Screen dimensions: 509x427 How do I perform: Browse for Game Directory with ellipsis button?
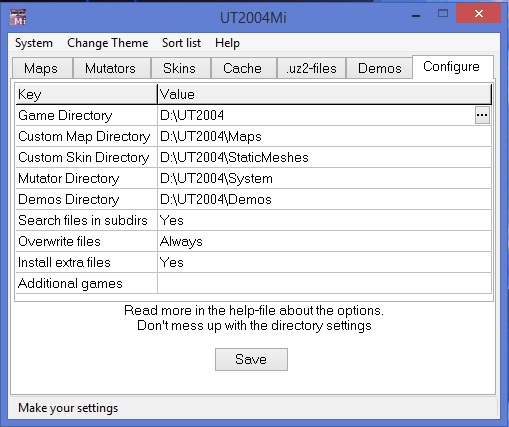pyautogui.click(x=482, y=115)
